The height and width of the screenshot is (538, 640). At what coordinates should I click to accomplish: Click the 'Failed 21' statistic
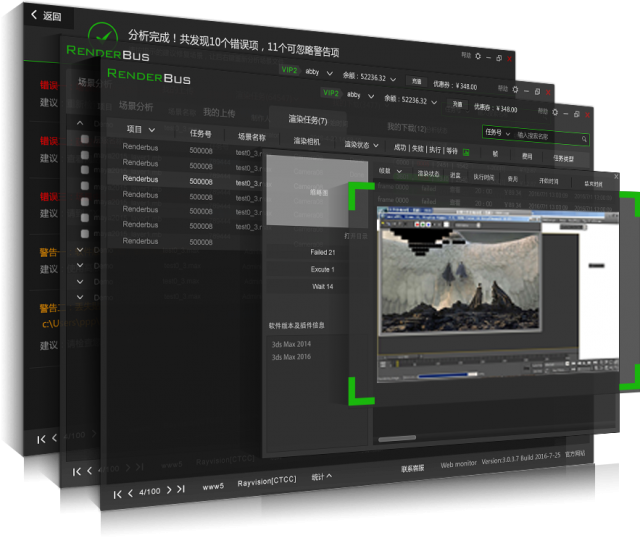(322, 252)
